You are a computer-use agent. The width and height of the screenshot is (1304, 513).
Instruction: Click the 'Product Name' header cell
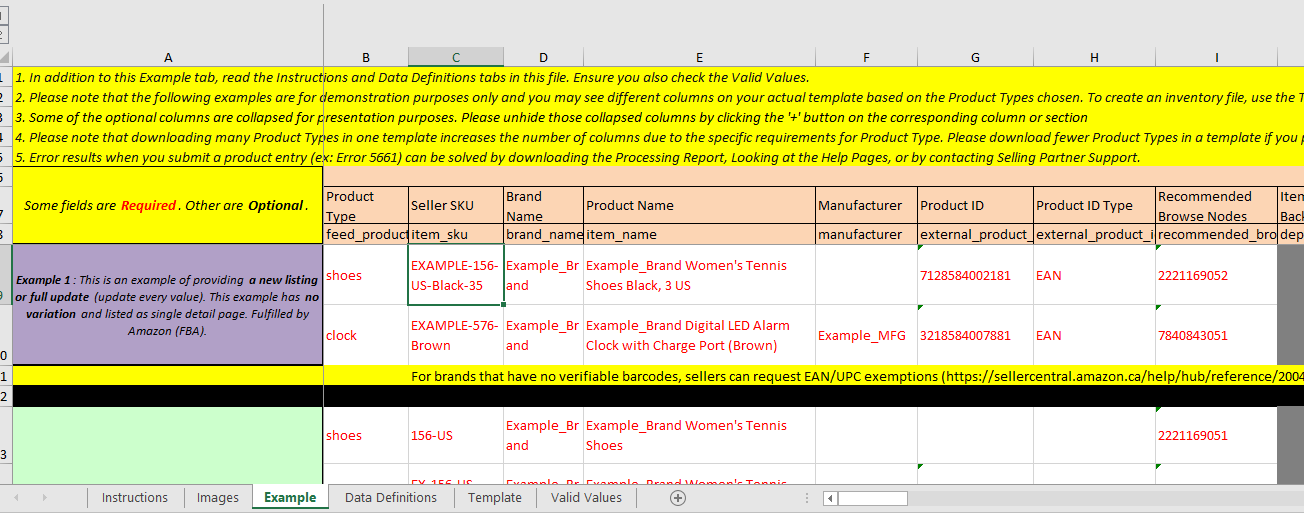click(x=699, y=205)
